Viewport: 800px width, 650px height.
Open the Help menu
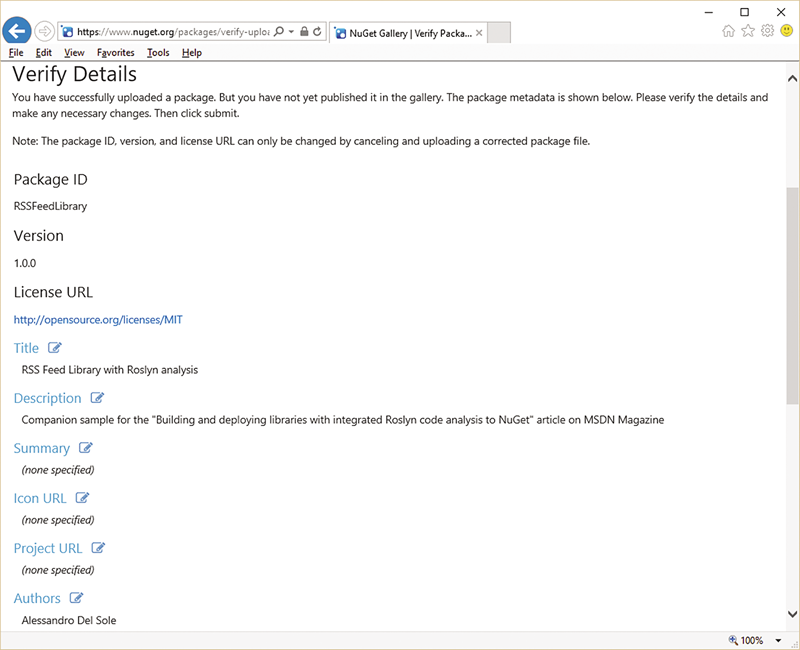click(x=192, y=53)
